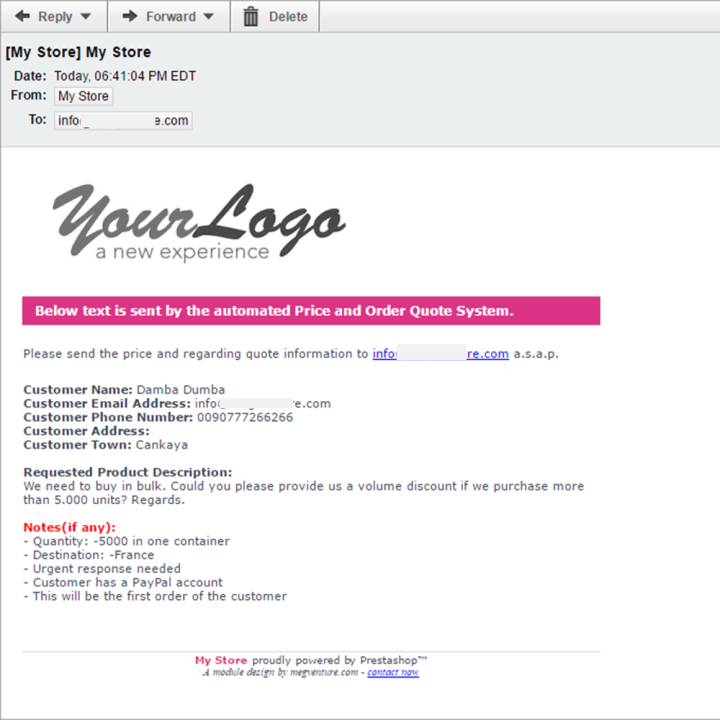Follow the 'contact now' footer link
This screenshot has width=720, height=720.
tap(393, 672)
